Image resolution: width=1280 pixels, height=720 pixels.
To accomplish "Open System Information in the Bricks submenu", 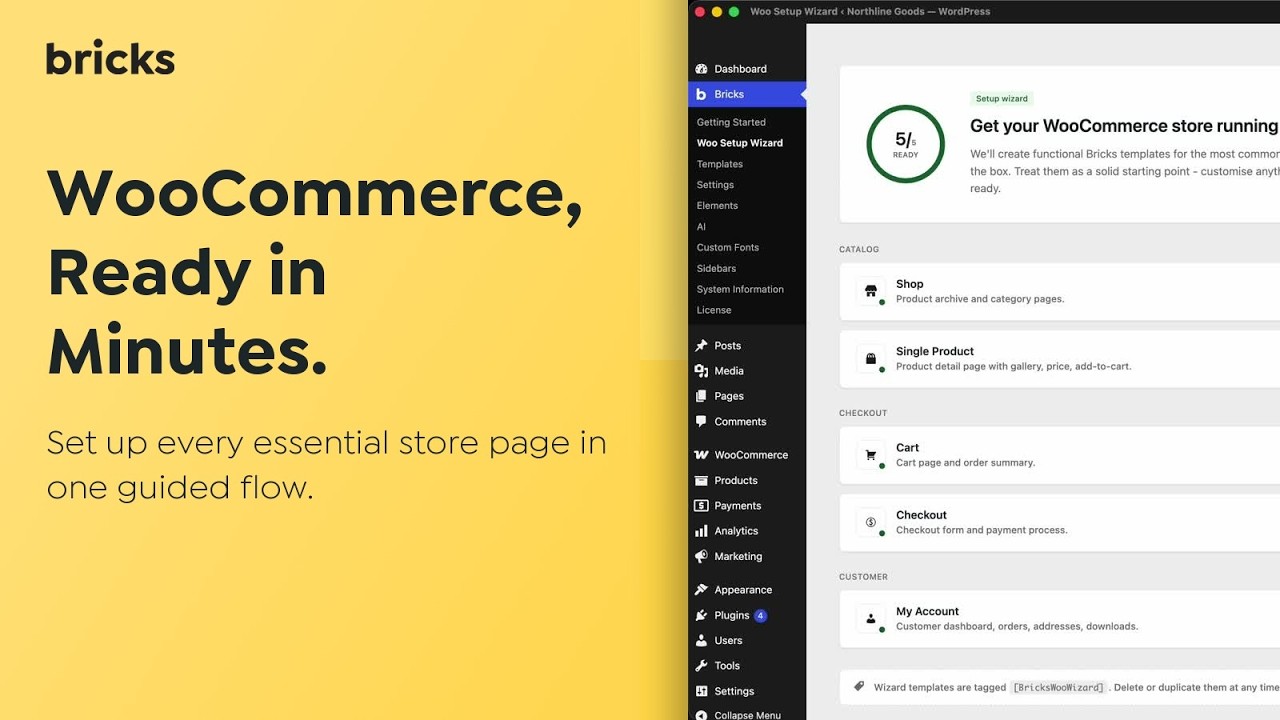I will point(740,290).
